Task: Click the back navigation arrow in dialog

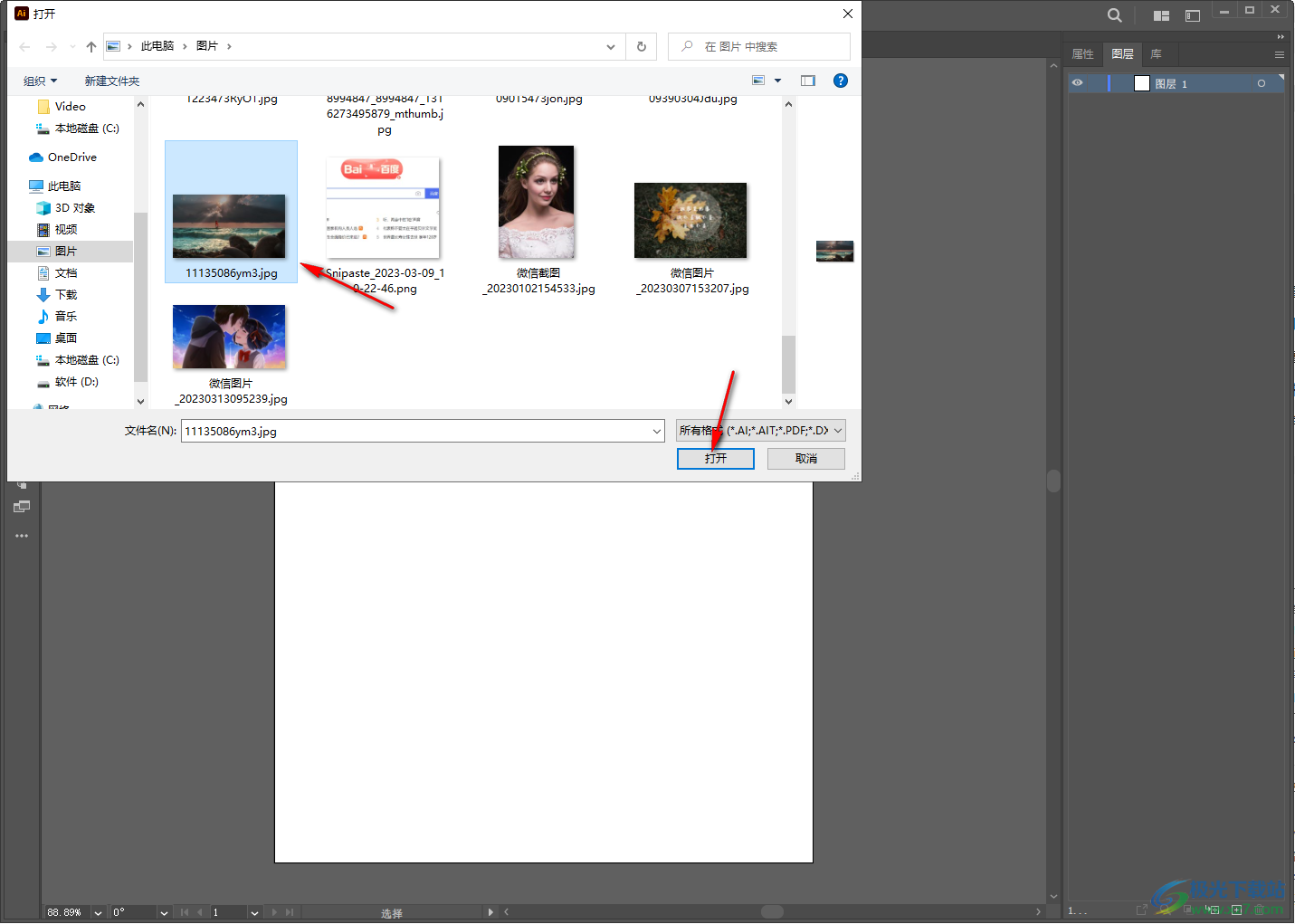Action: coord(24,46)
